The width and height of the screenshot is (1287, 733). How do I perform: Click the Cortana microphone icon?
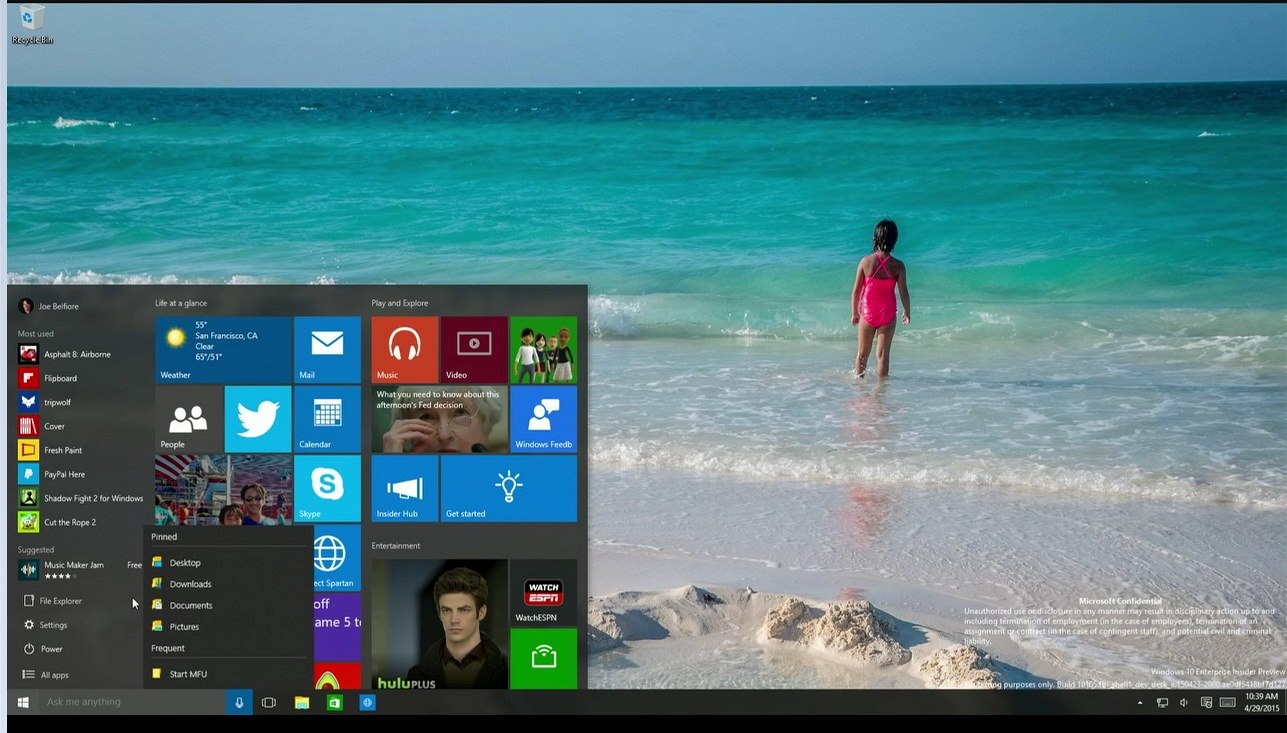tap(239, 703)
